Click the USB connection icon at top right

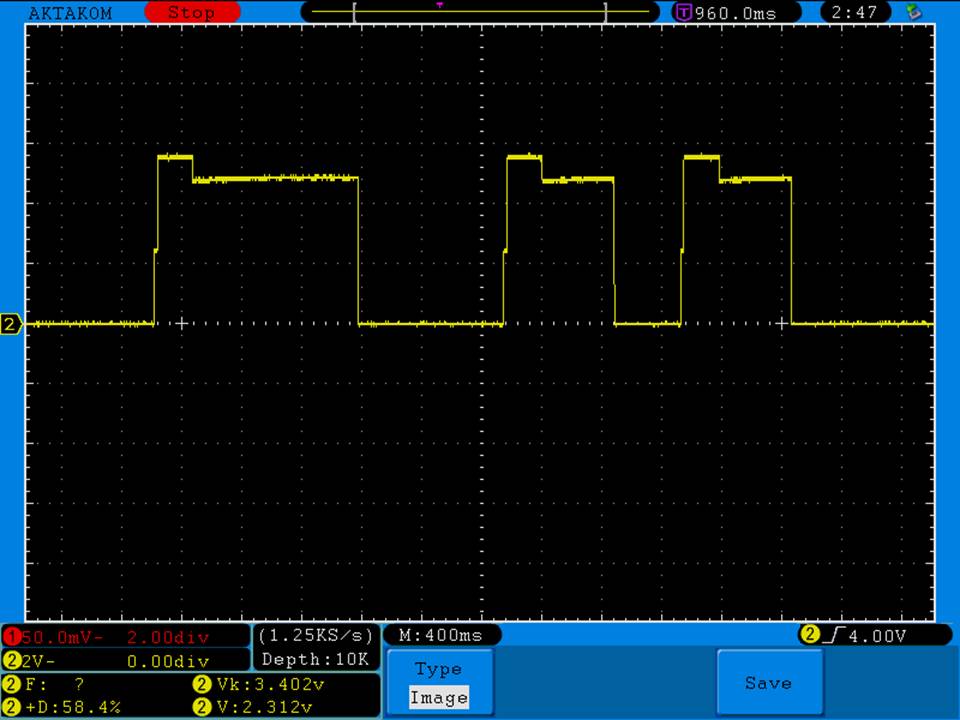(x=913, y=12)
